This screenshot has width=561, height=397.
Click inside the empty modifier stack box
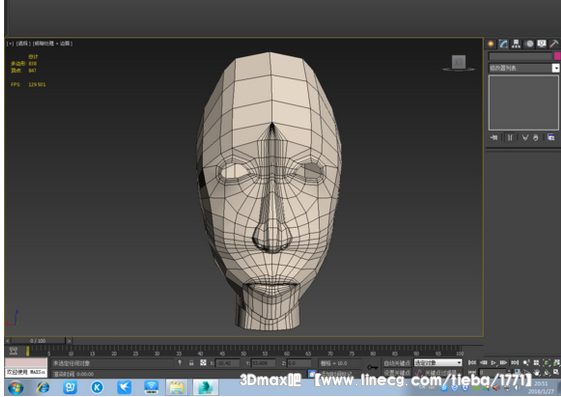[x=523, y=103]
